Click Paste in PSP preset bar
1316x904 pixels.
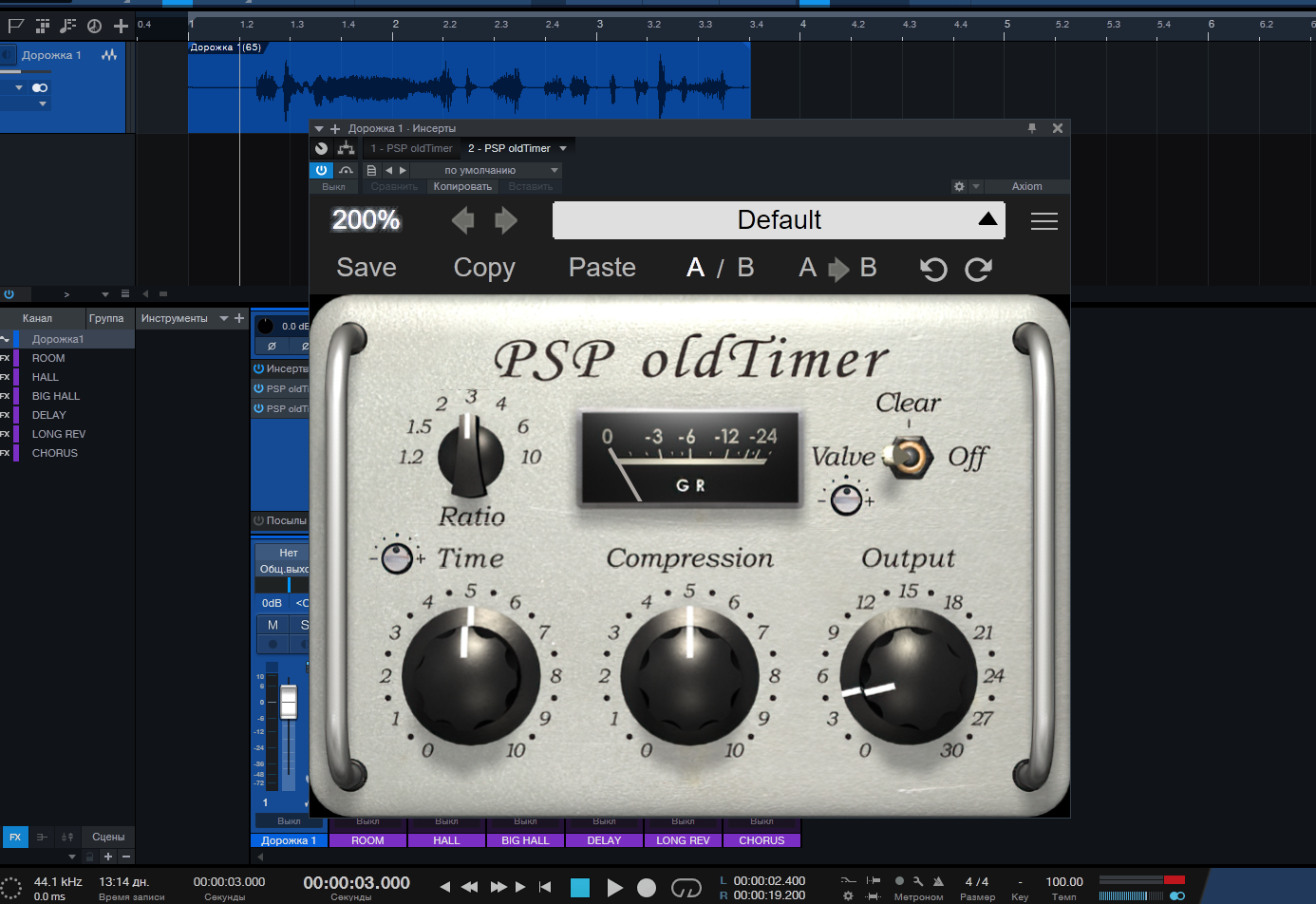(x=602, y=268)
